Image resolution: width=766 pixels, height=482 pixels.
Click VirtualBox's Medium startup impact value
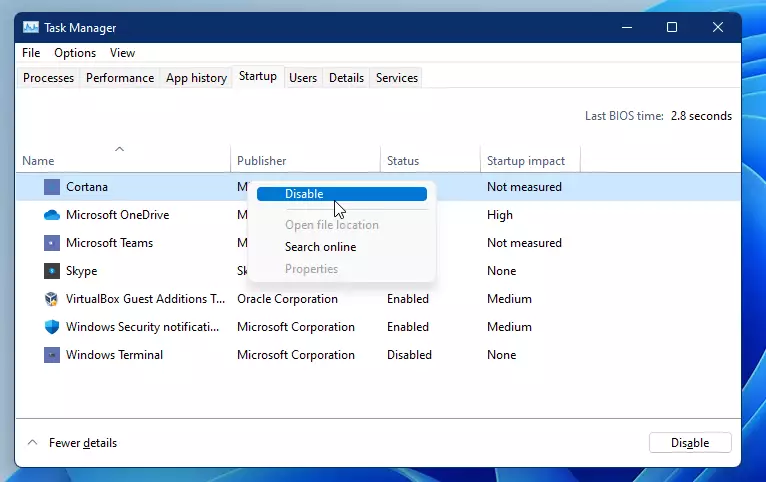click(x=509, y=299)
